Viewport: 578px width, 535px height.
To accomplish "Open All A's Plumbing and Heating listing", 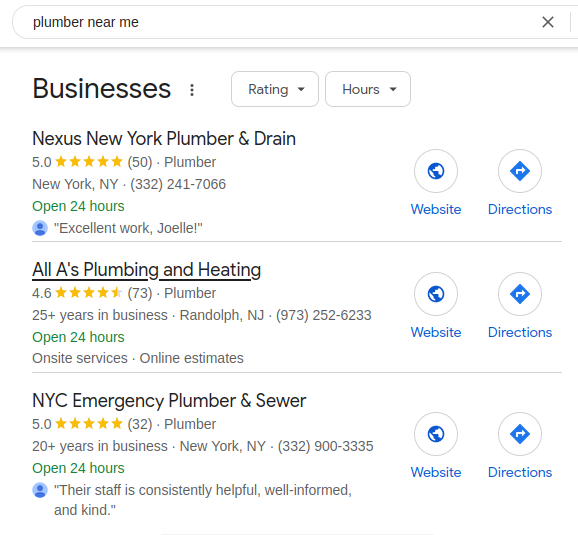I will click(146, 270).
